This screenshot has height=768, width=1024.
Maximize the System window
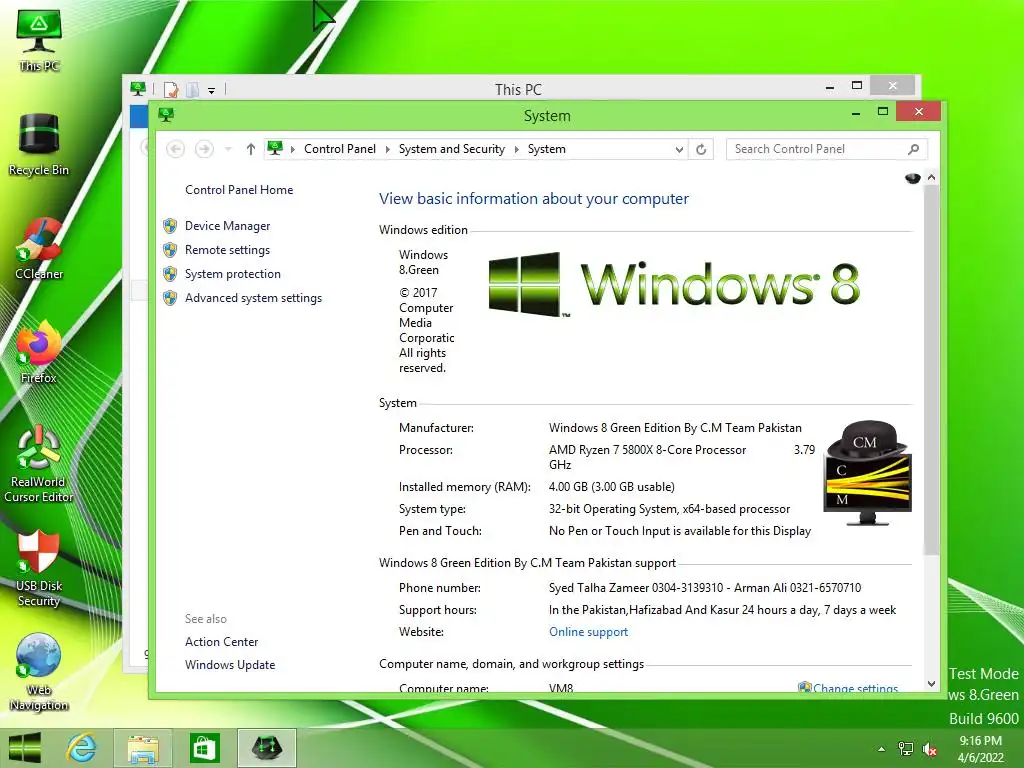click(882, 112)
